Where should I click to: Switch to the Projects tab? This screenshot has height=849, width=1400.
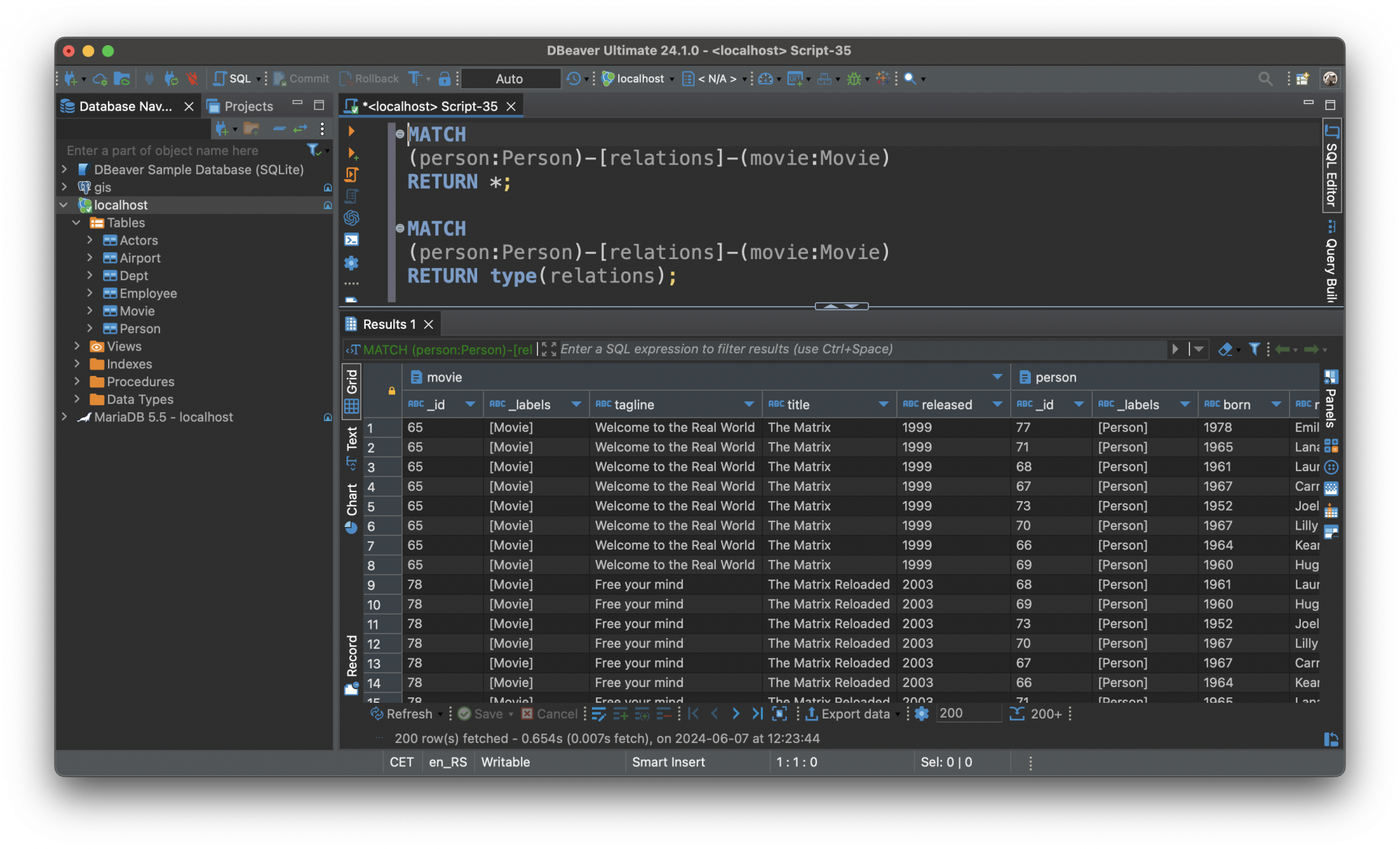coord(248,105)
